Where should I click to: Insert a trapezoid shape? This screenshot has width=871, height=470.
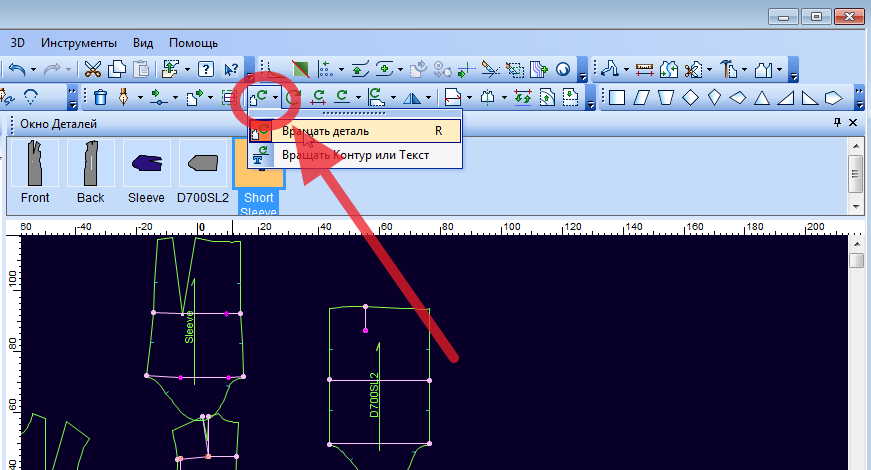click(x=665, y=98)
